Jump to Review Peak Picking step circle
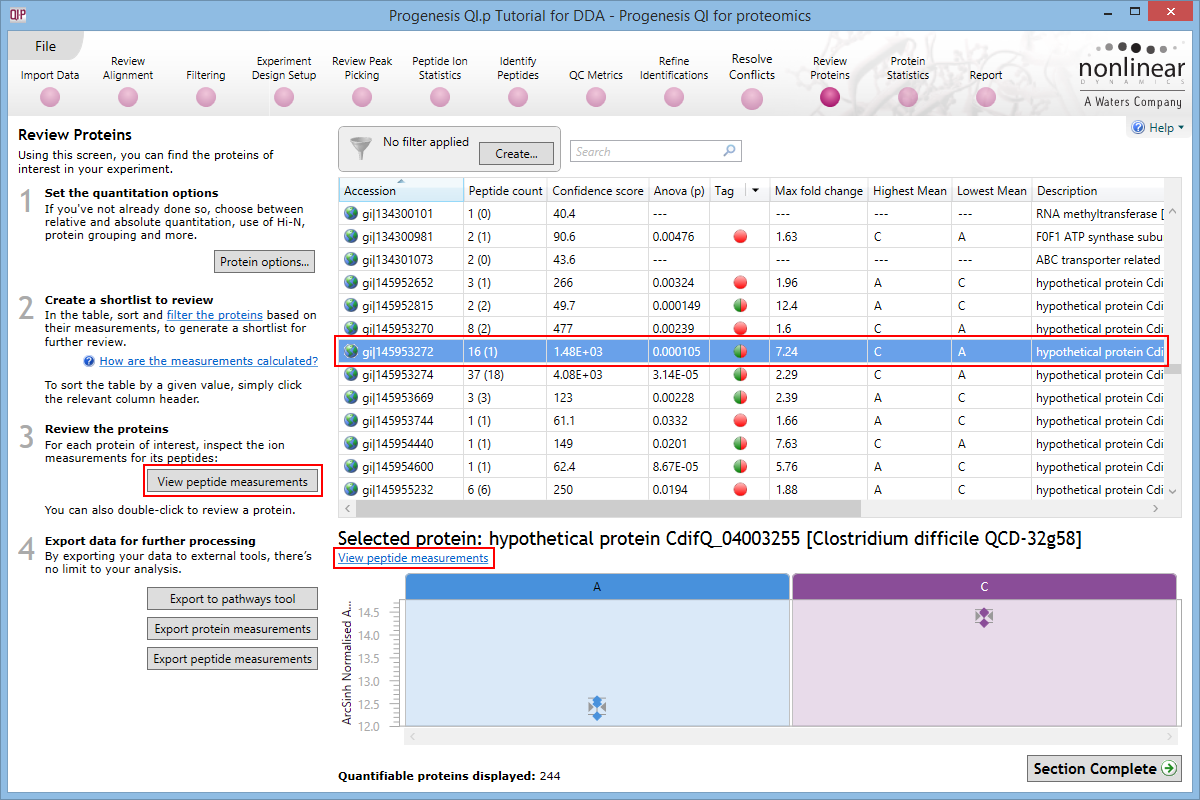 tap(362, 97)
